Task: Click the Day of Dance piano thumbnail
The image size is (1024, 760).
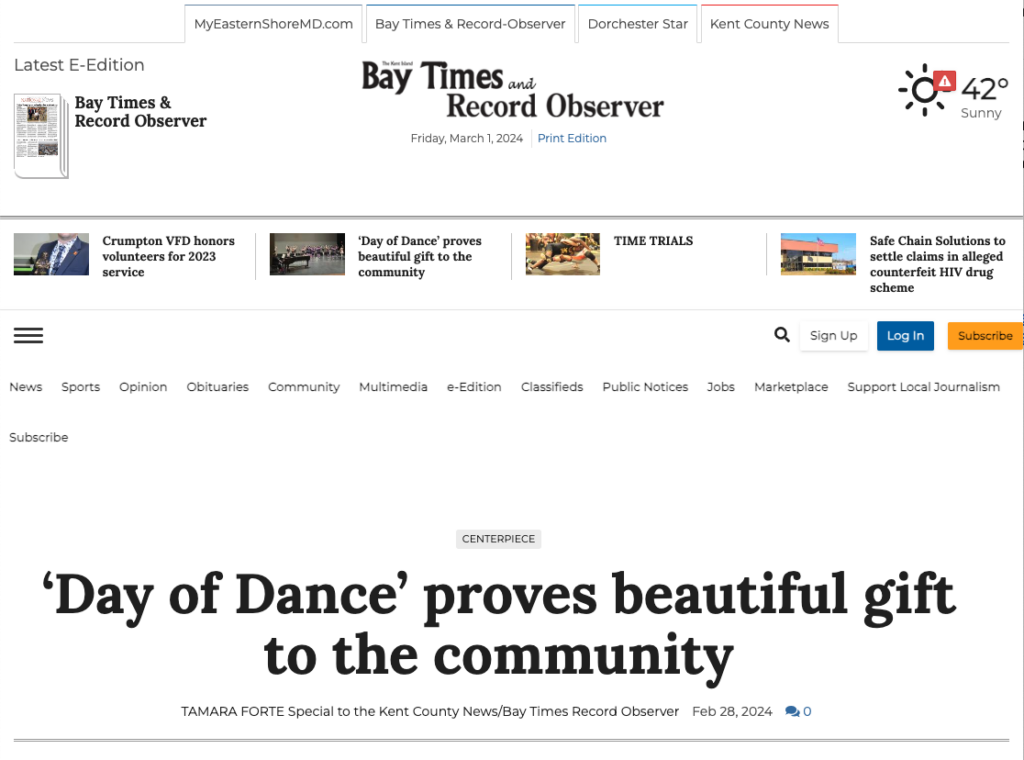Action: point(307,254)
